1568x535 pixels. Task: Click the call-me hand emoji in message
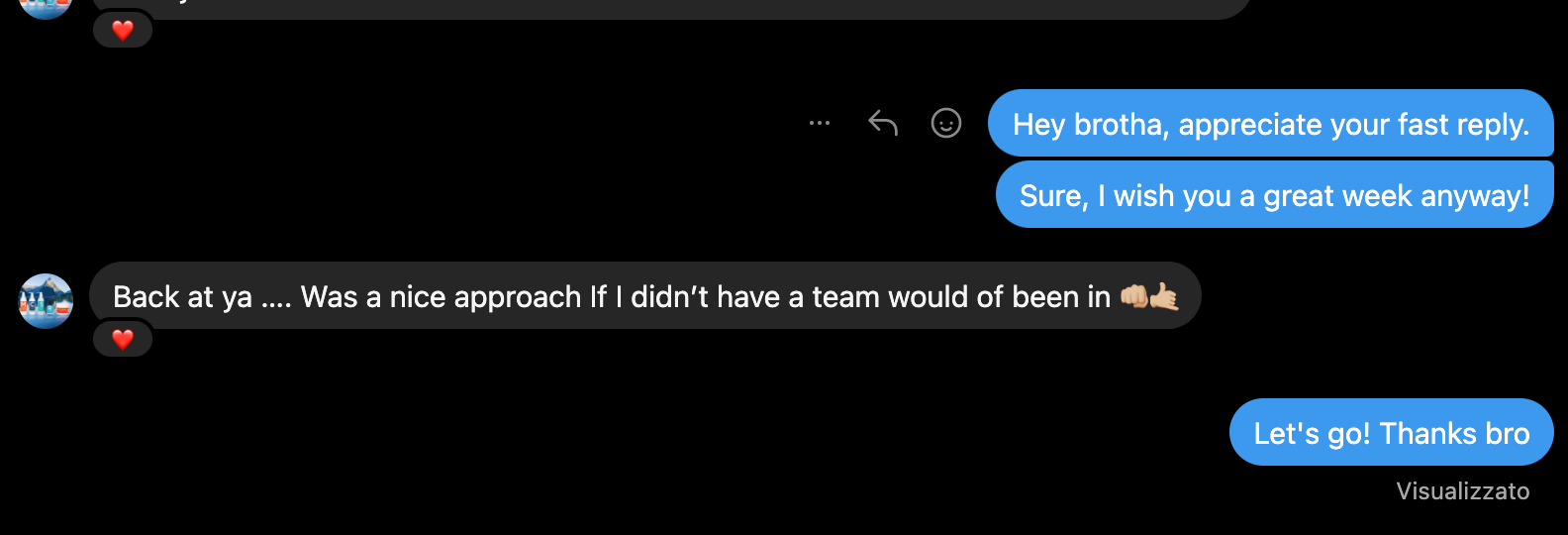tap(1165, 296)
